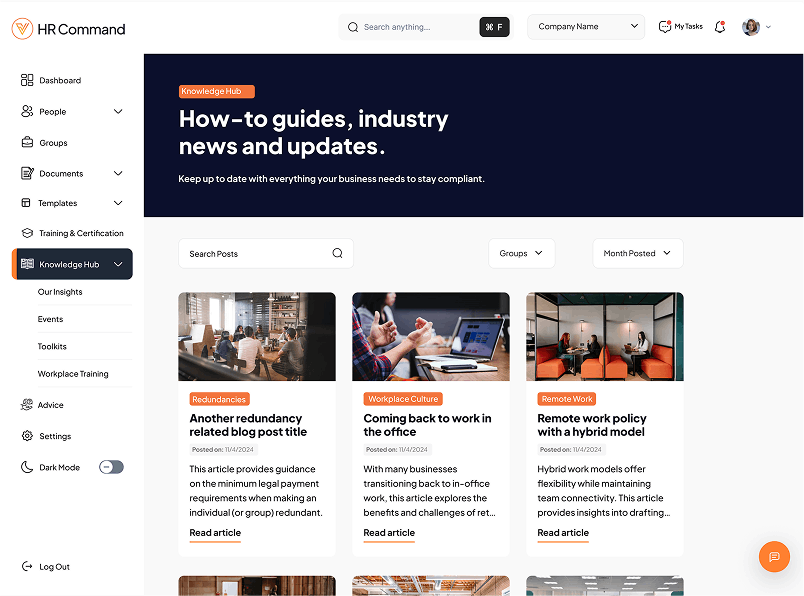This screenshot has width=804, height=596.
Task: Click the Knowledge Hub banner badge
Action: pyautogui.click(x=216, y=91)
